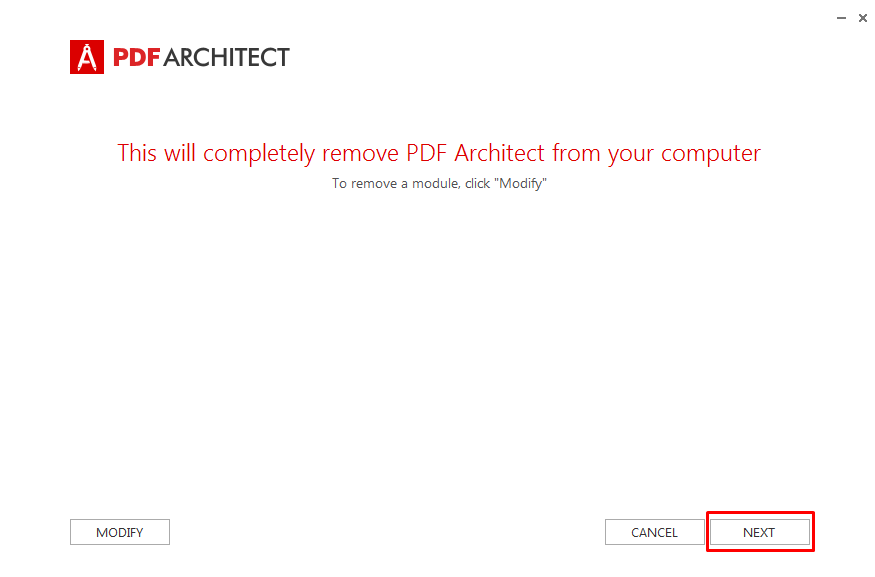
Task: Click the MODIFY button
Action: pyautogui.click(x=120, y=532)
